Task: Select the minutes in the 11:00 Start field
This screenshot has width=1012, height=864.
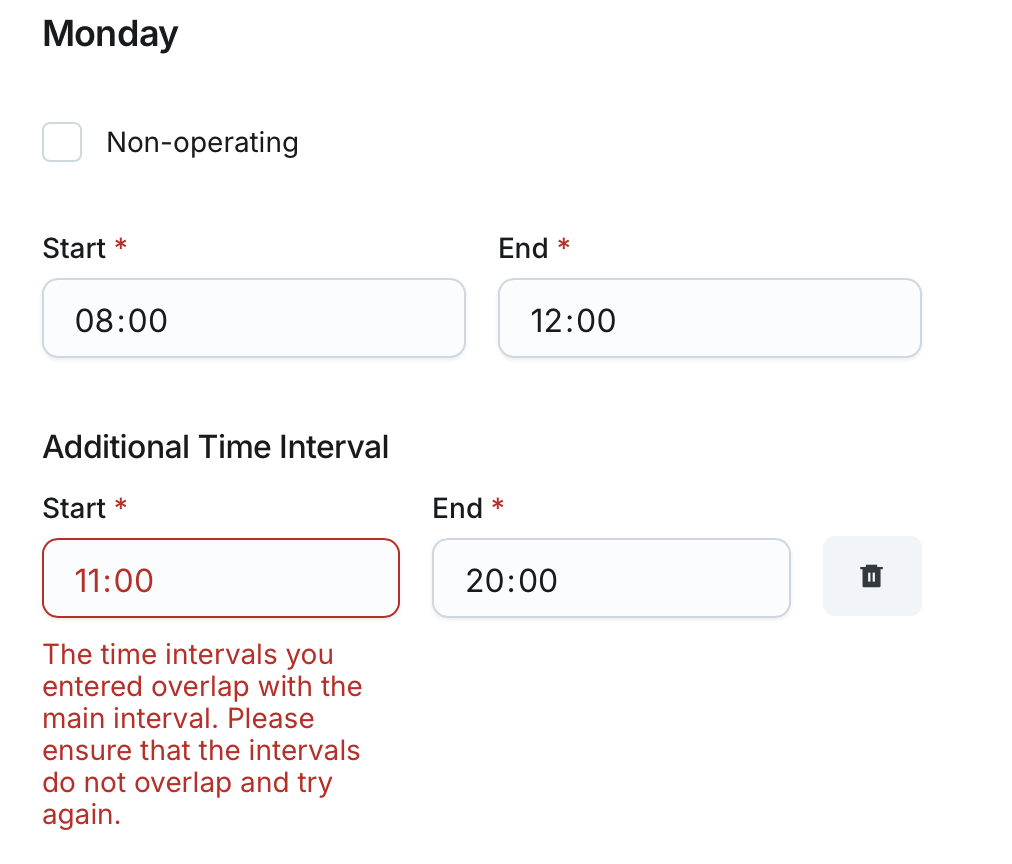Action: coord(134,581)
